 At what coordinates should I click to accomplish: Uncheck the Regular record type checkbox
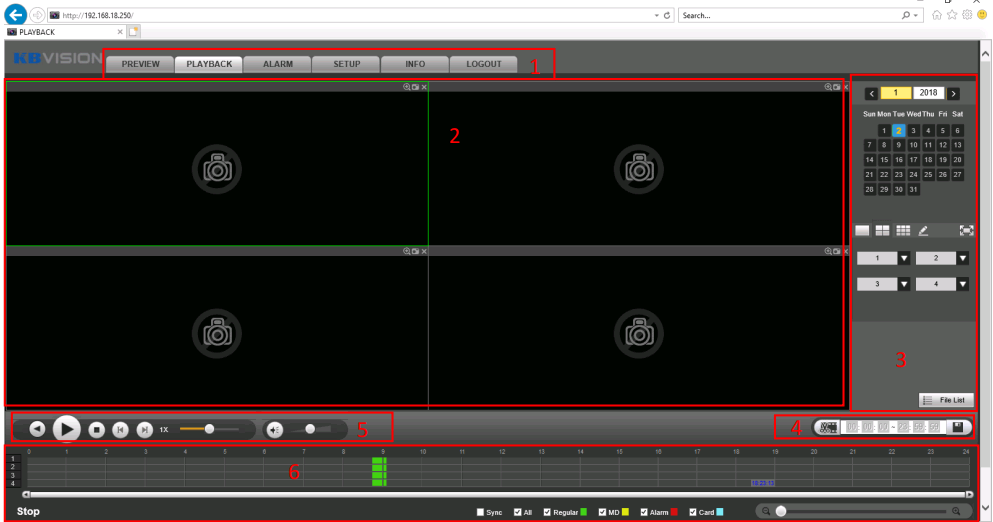[x=547, y=512]
